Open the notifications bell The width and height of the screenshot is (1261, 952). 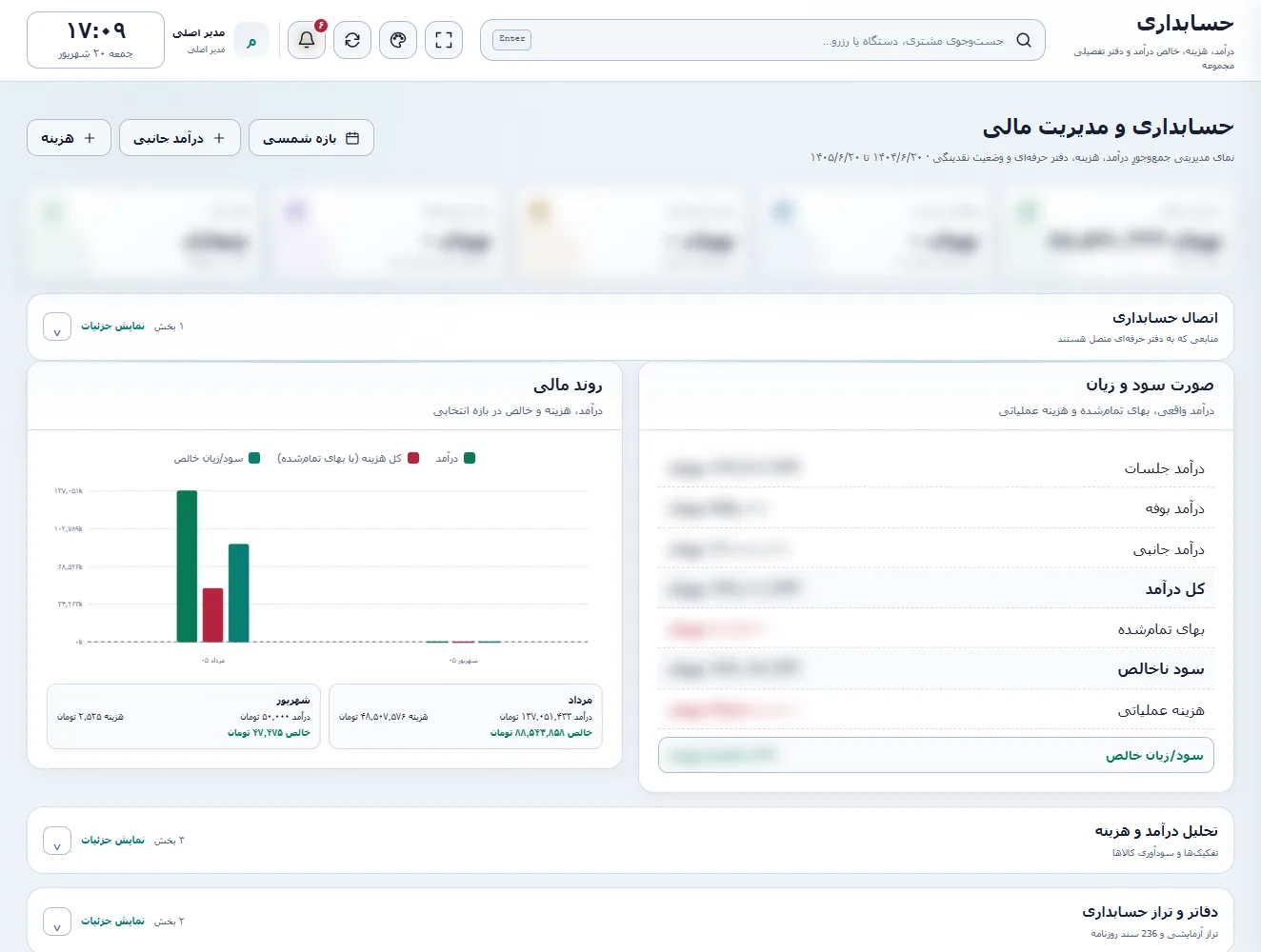click(307, 40)
